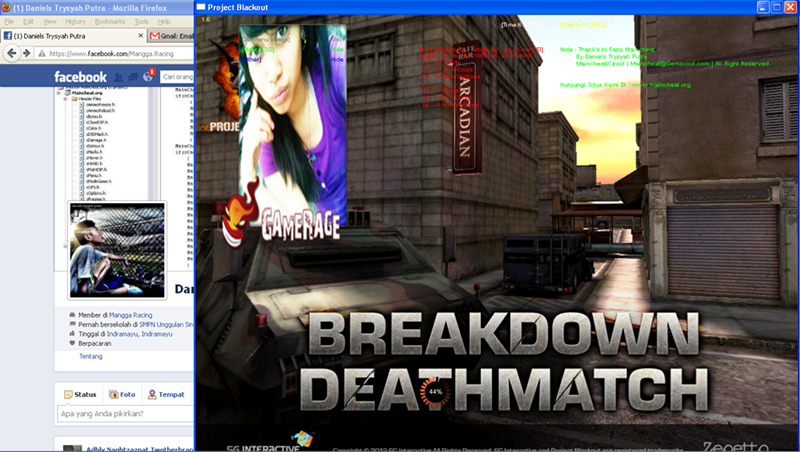This screenshot has width=800, height=452.
Task: Click the 'Member di' group icon
Action: 72,315
